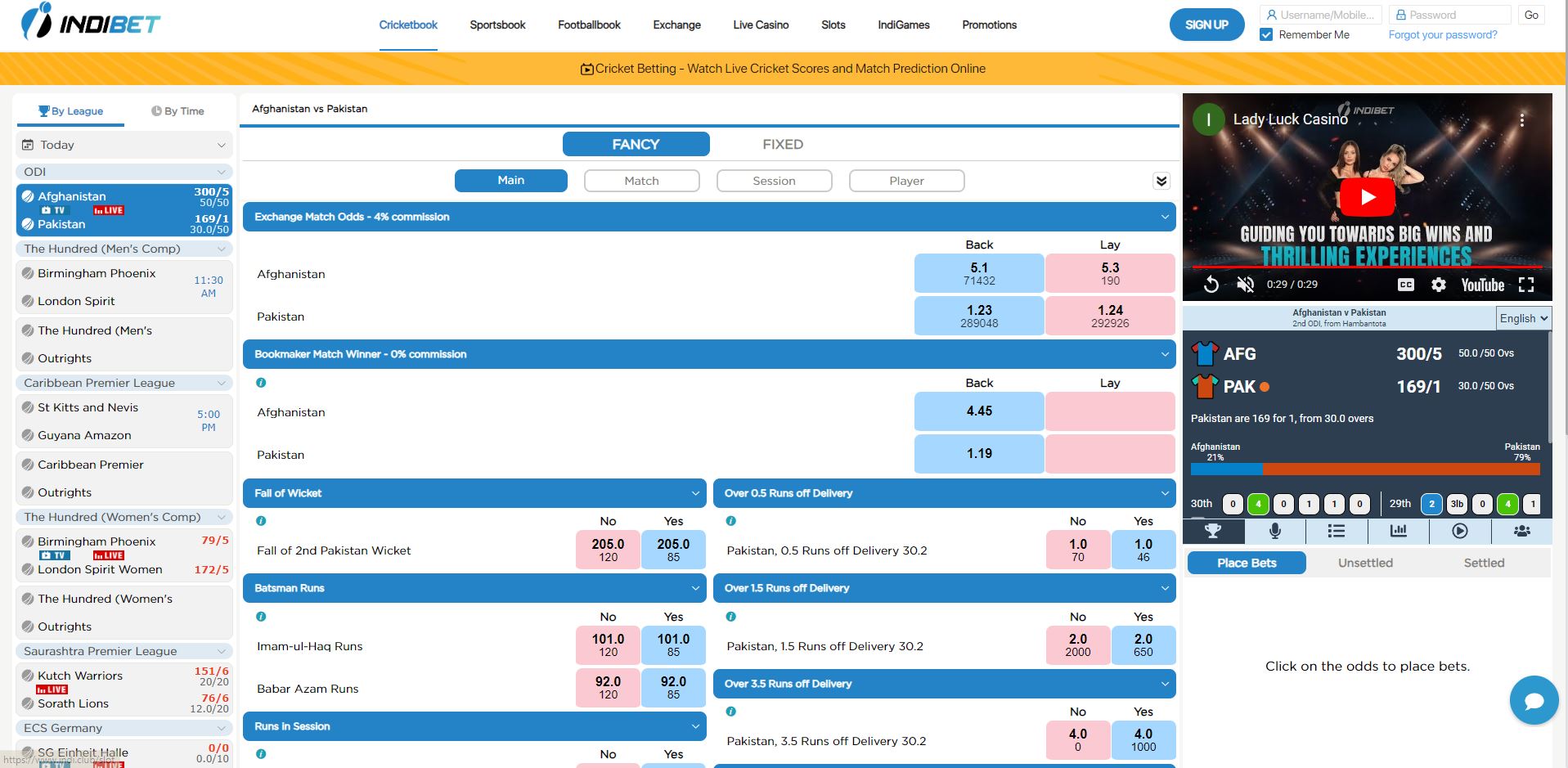Click info icon under Batsman Runs
This screenshot has height=768, width=1568.
pos(261,617)
